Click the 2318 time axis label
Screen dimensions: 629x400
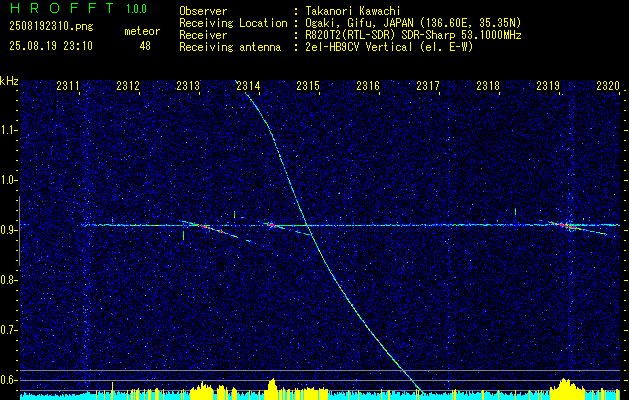(x=488, y=85)
